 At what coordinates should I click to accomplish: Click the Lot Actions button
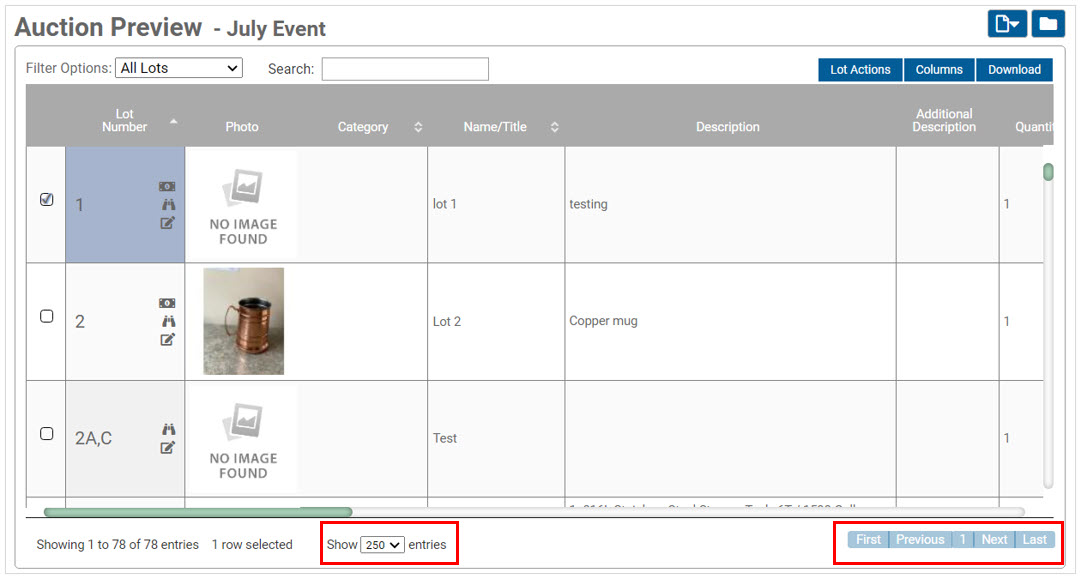(x=860, y=70)
